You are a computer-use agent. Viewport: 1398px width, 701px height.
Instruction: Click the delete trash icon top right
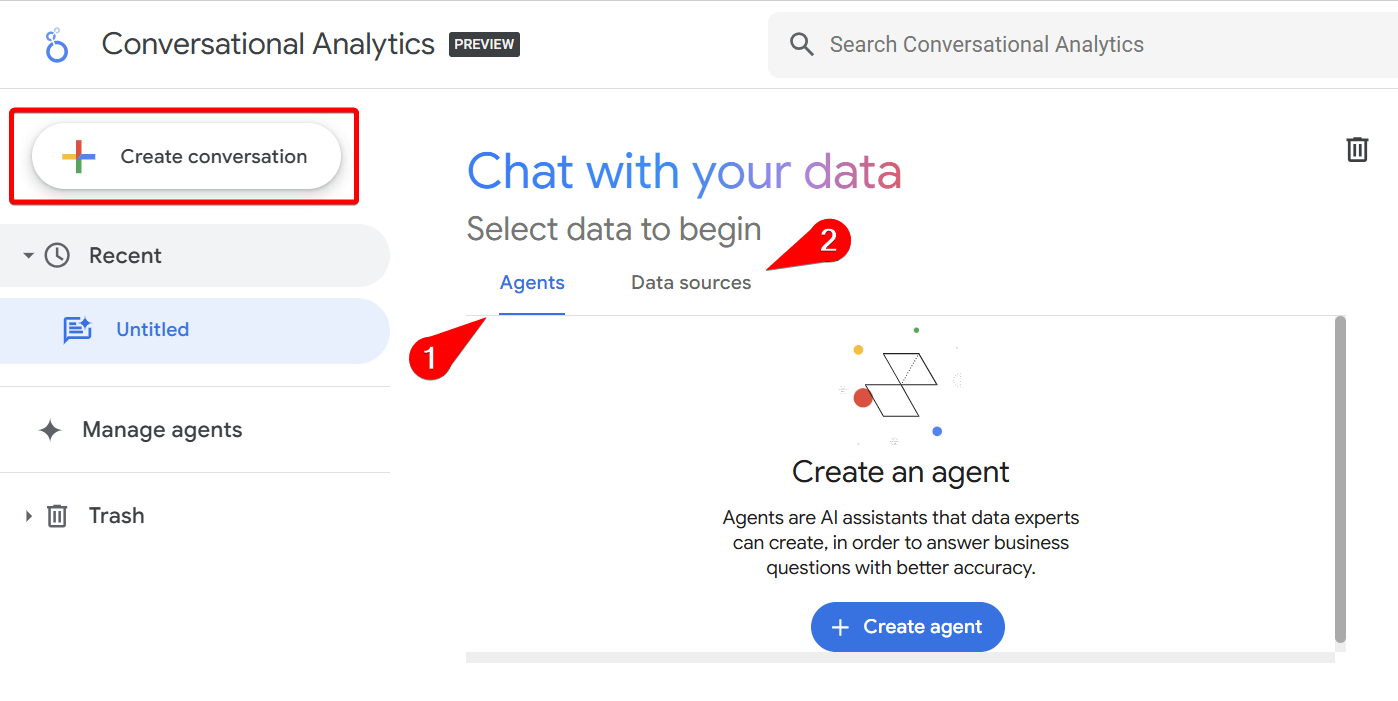point(1357,150)
